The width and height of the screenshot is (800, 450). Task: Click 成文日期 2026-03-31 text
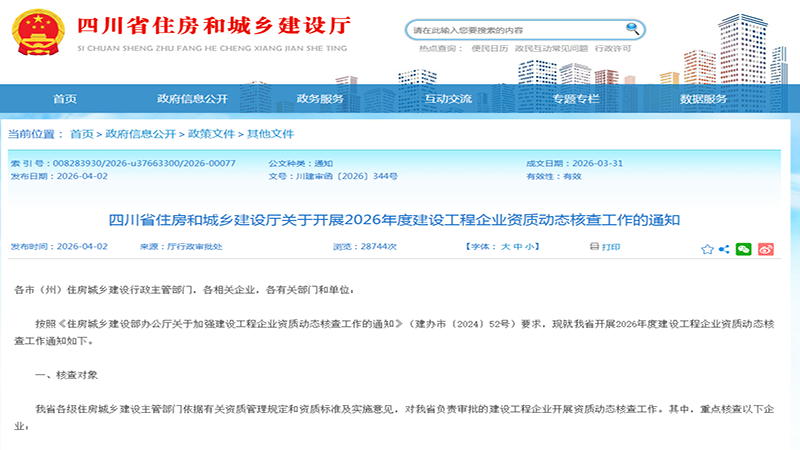[x=574, y=163]
